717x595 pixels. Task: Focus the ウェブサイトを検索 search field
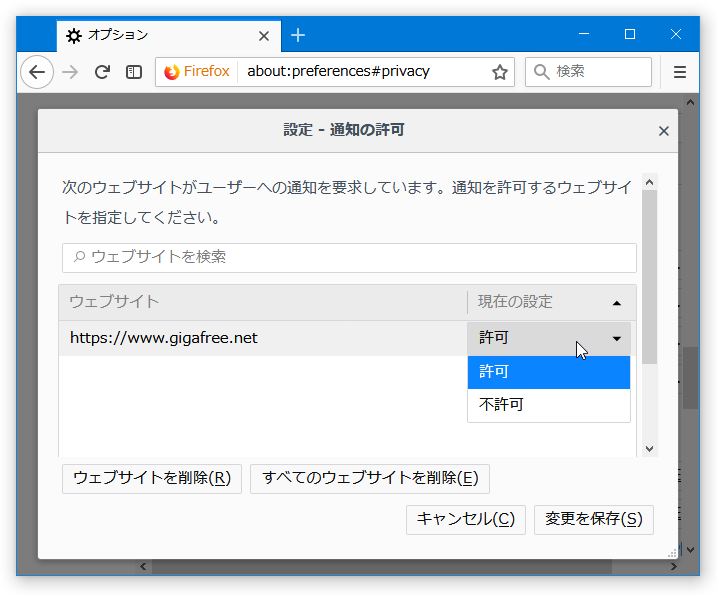(x=349, y=258)
